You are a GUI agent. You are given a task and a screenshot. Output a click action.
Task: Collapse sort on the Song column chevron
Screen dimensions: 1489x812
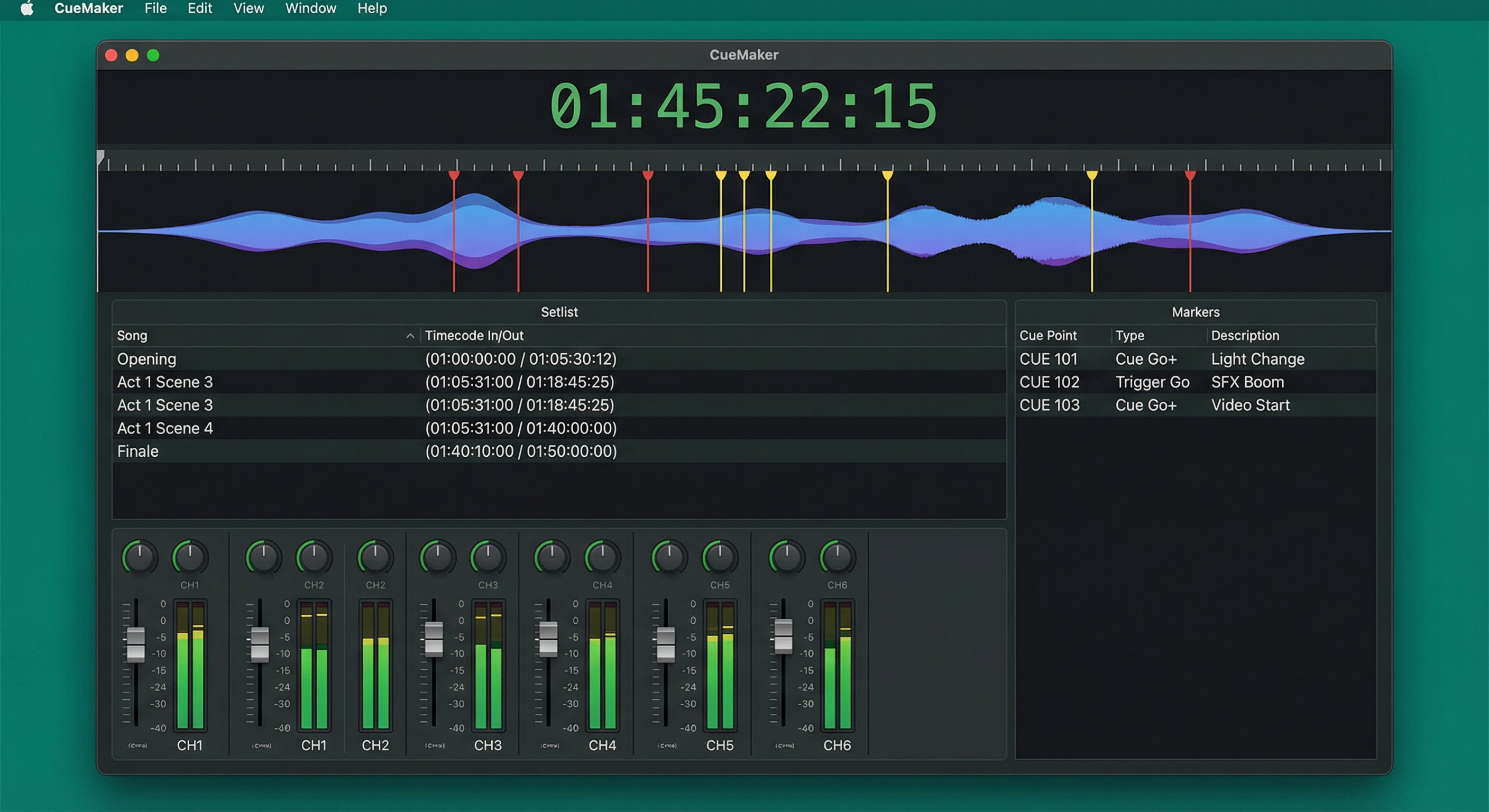point(410,335)
